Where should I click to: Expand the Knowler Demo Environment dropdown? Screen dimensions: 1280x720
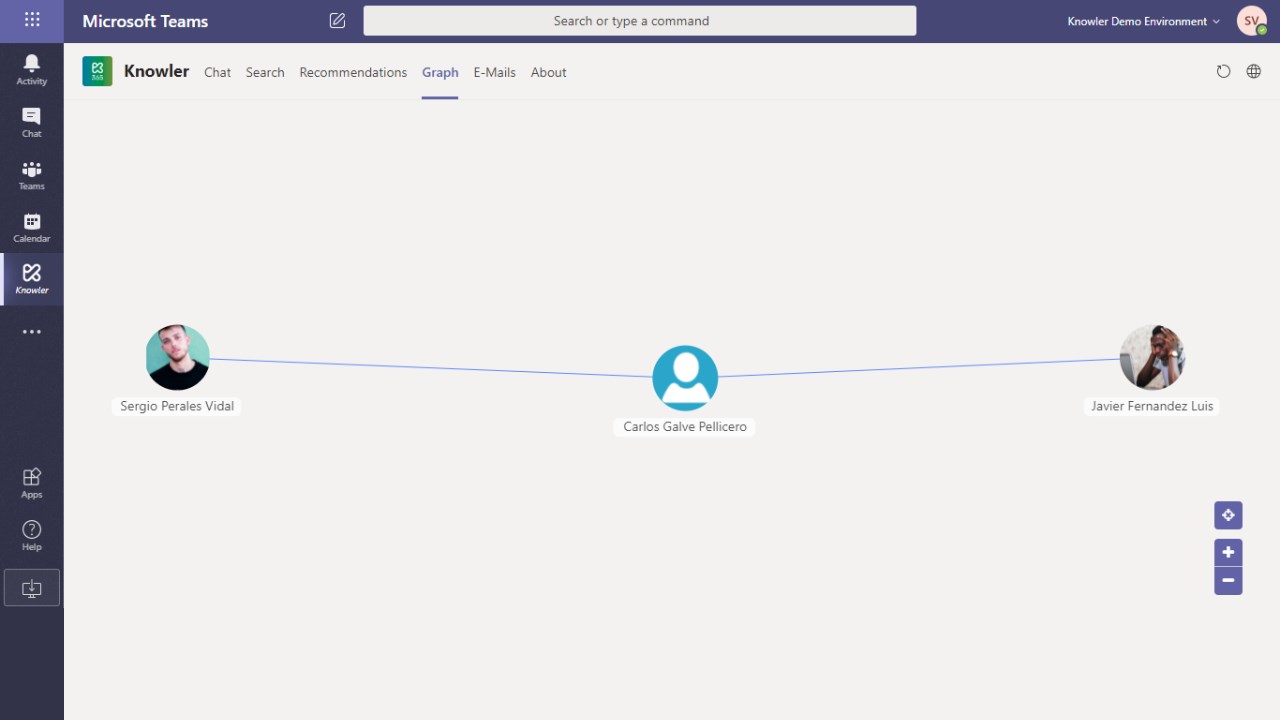[1143, 21]
